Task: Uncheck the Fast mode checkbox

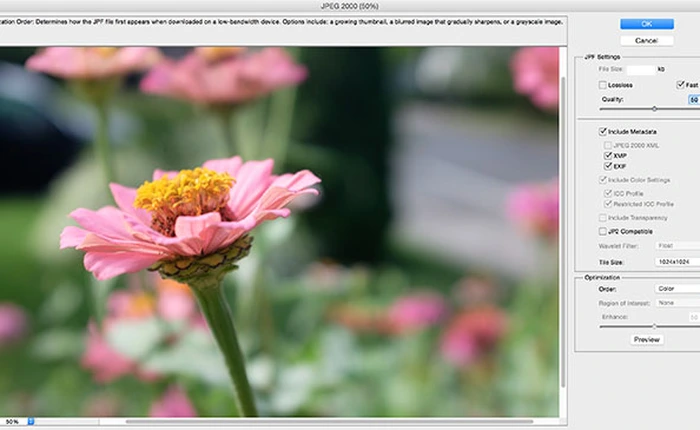Action: [680, 85]
